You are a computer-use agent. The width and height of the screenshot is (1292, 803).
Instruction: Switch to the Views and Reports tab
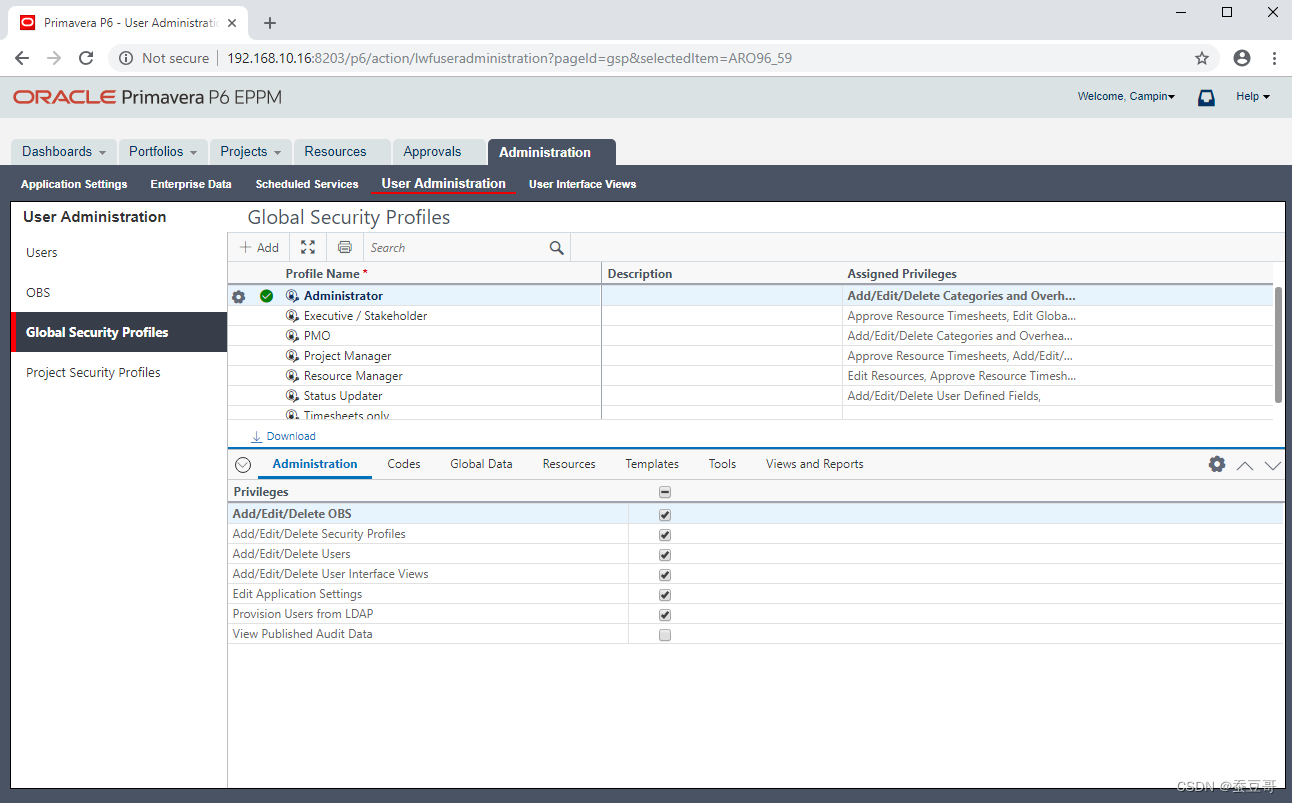click(815, 464)
